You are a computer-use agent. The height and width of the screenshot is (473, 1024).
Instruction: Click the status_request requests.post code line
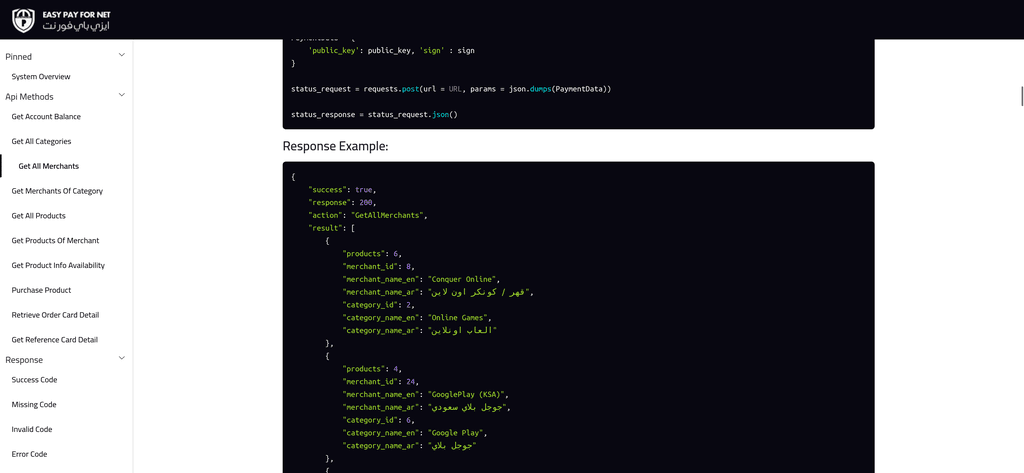coord(451,88)
